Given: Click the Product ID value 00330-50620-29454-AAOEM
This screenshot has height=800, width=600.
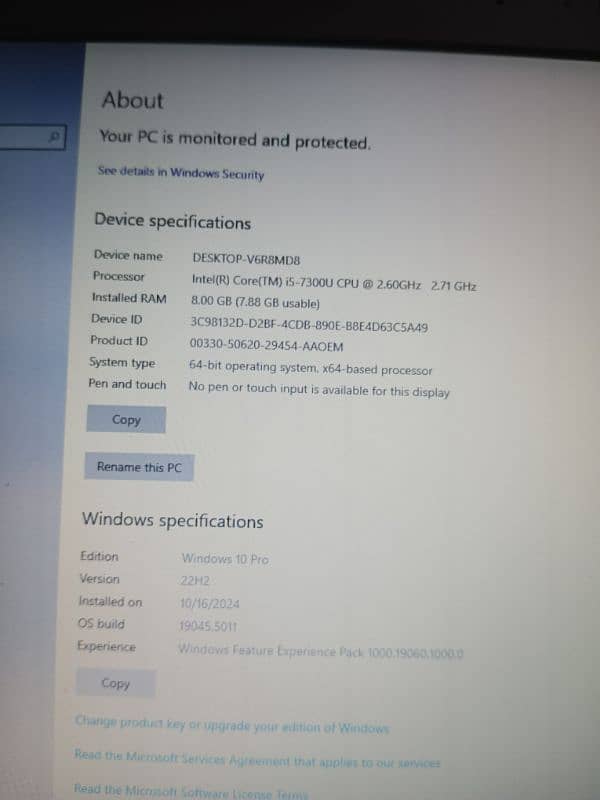Looking at the screenshot, I should [266, 346].
